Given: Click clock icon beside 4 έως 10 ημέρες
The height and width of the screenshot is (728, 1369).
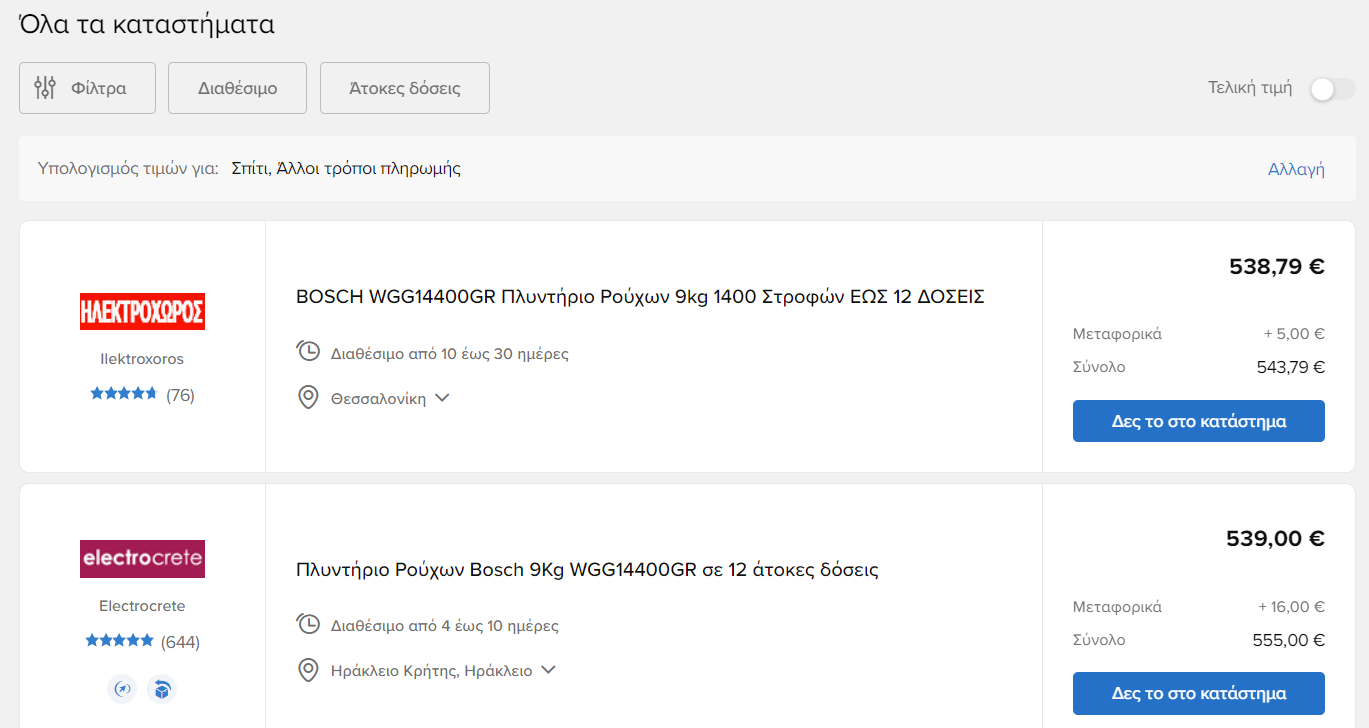Looking at the screenshot, I should [x=308, y=625].
